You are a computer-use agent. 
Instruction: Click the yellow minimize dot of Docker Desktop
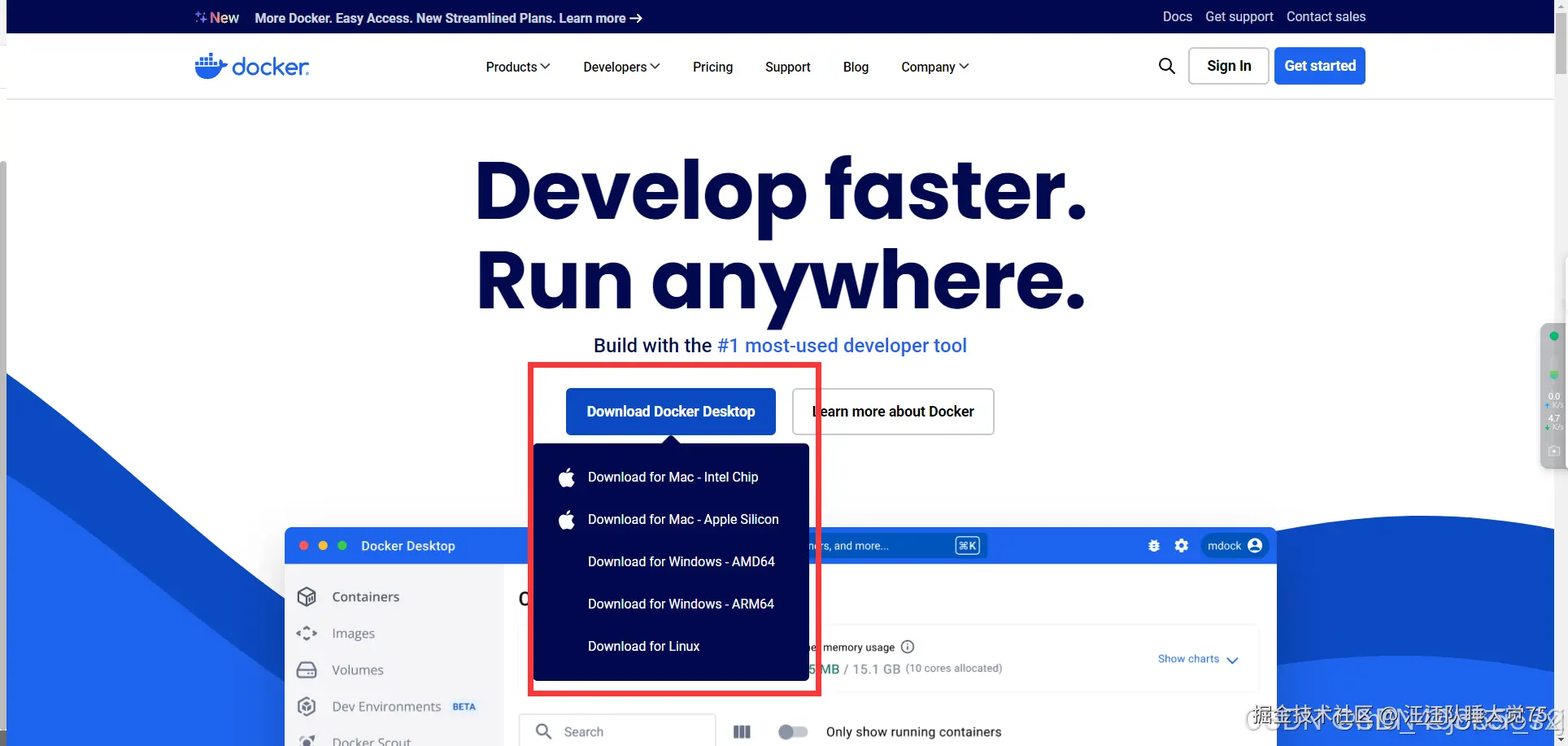point(323,546)
